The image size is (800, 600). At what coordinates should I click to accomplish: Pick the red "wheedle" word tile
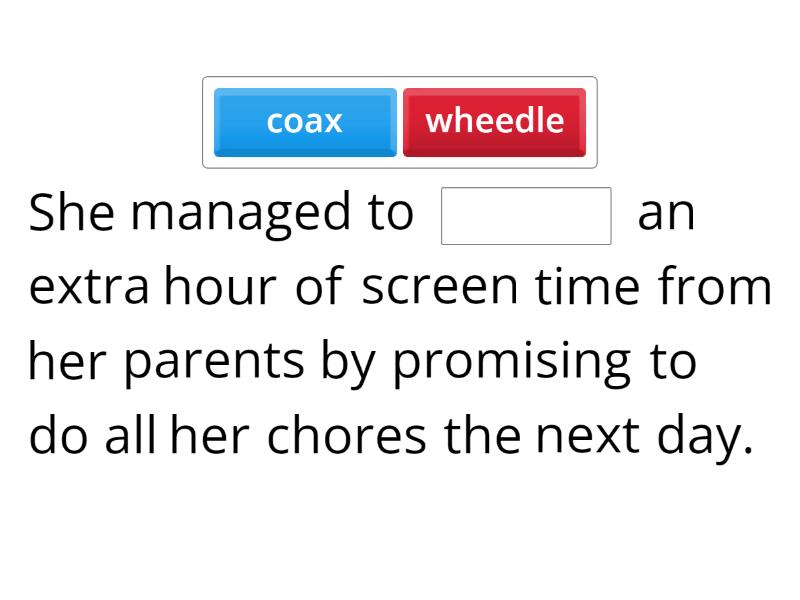point(494,122)
